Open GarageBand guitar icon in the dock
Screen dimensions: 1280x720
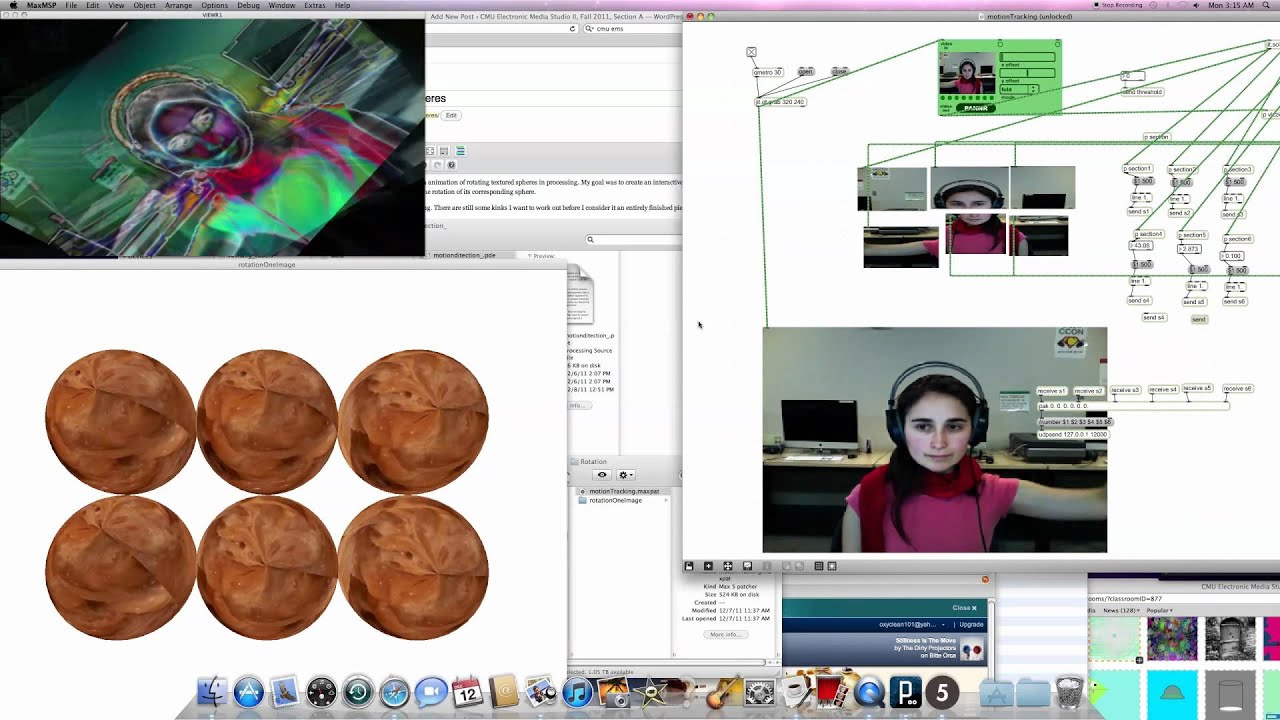click(x=724, y=692)
